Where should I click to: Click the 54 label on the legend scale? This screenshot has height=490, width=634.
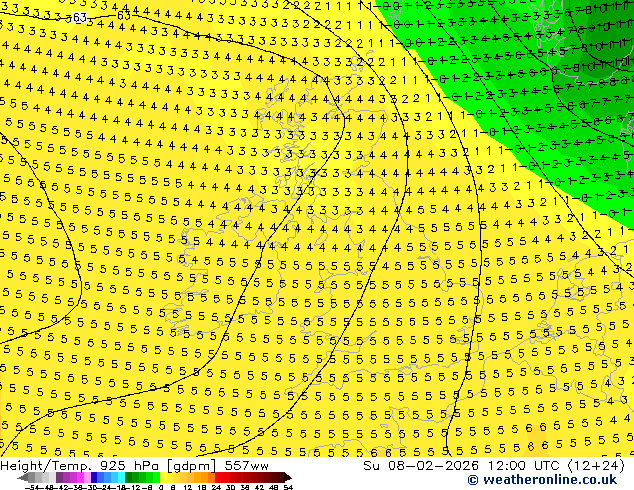[288, 487]
